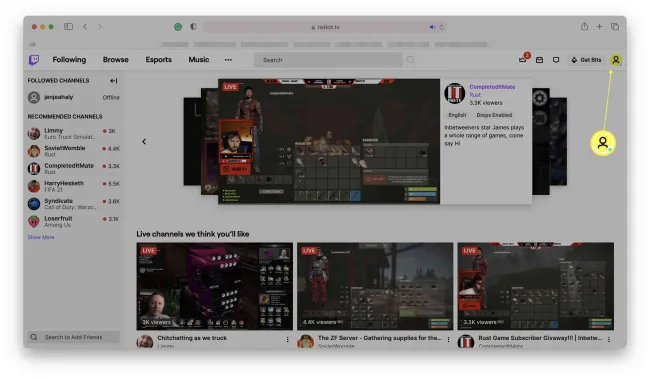Viewport: 650px width, 379px height.
Task: Collapse the followed channels sidebar
Action: 114,81
